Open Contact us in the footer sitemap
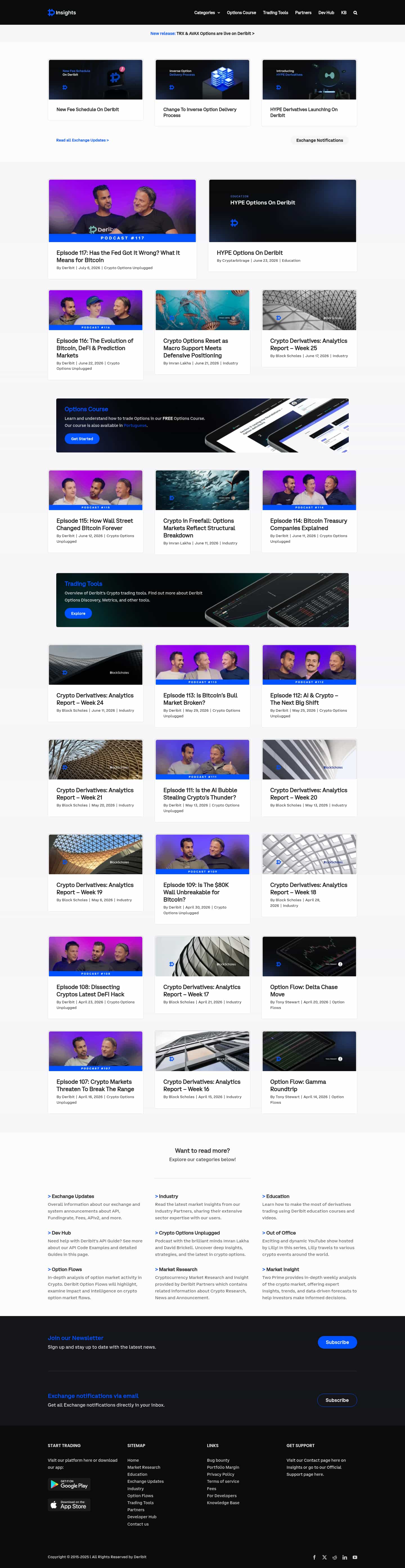405x1568 pixels. (x=138, y=1524)
